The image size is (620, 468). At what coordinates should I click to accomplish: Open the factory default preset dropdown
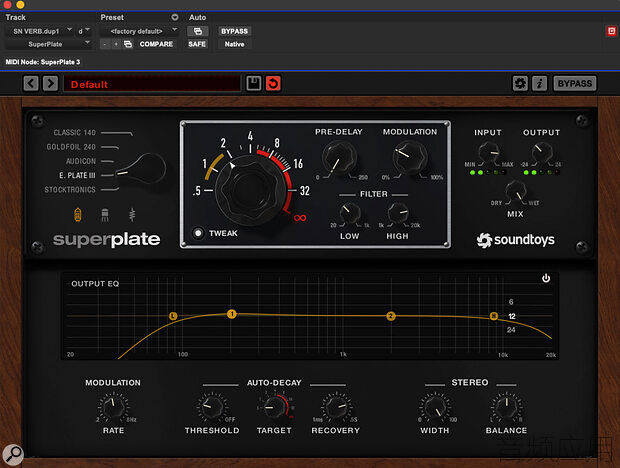click(139, 31)
